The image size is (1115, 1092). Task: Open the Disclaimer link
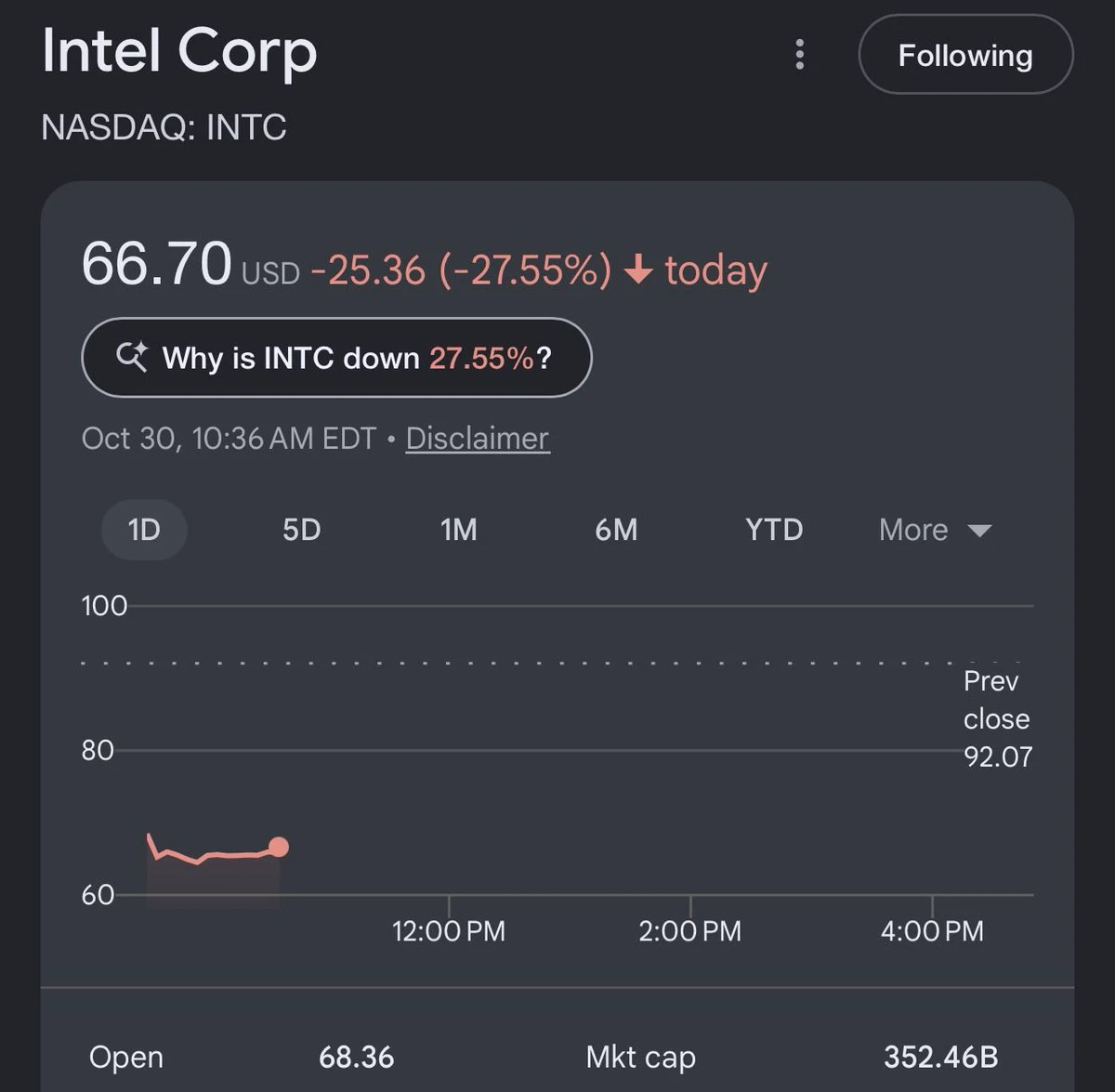pos(478,439)
